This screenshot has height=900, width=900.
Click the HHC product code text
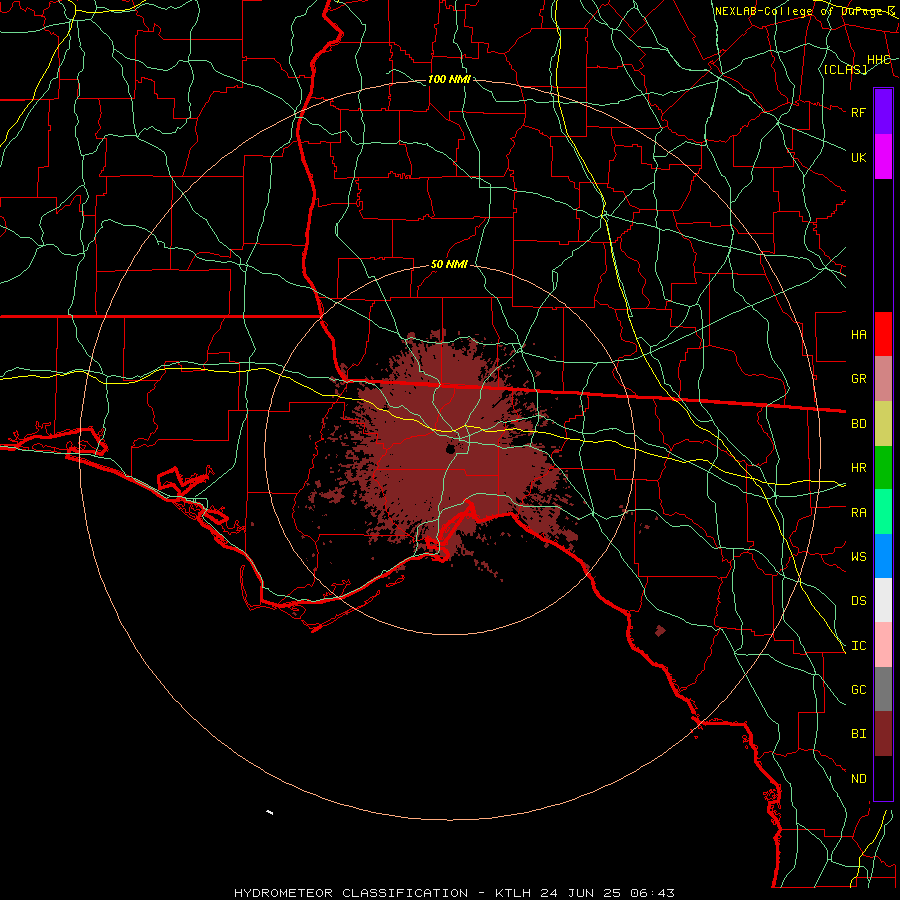[x=878, y=60]
